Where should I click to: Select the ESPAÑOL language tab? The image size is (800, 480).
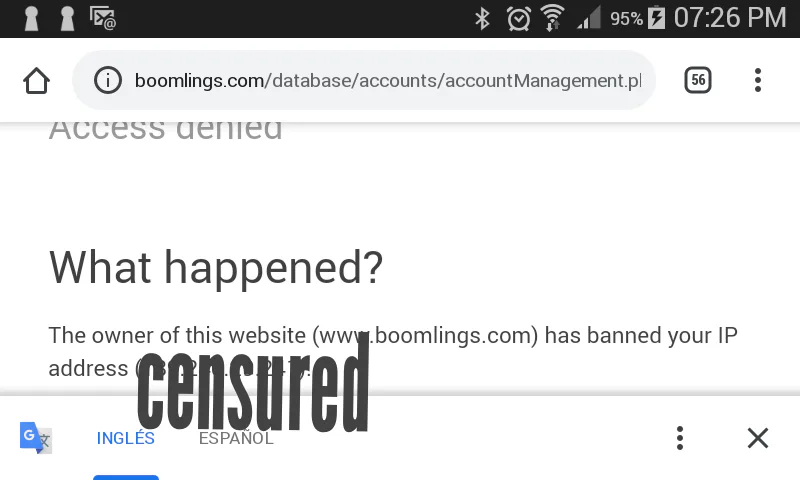point(236,438)
